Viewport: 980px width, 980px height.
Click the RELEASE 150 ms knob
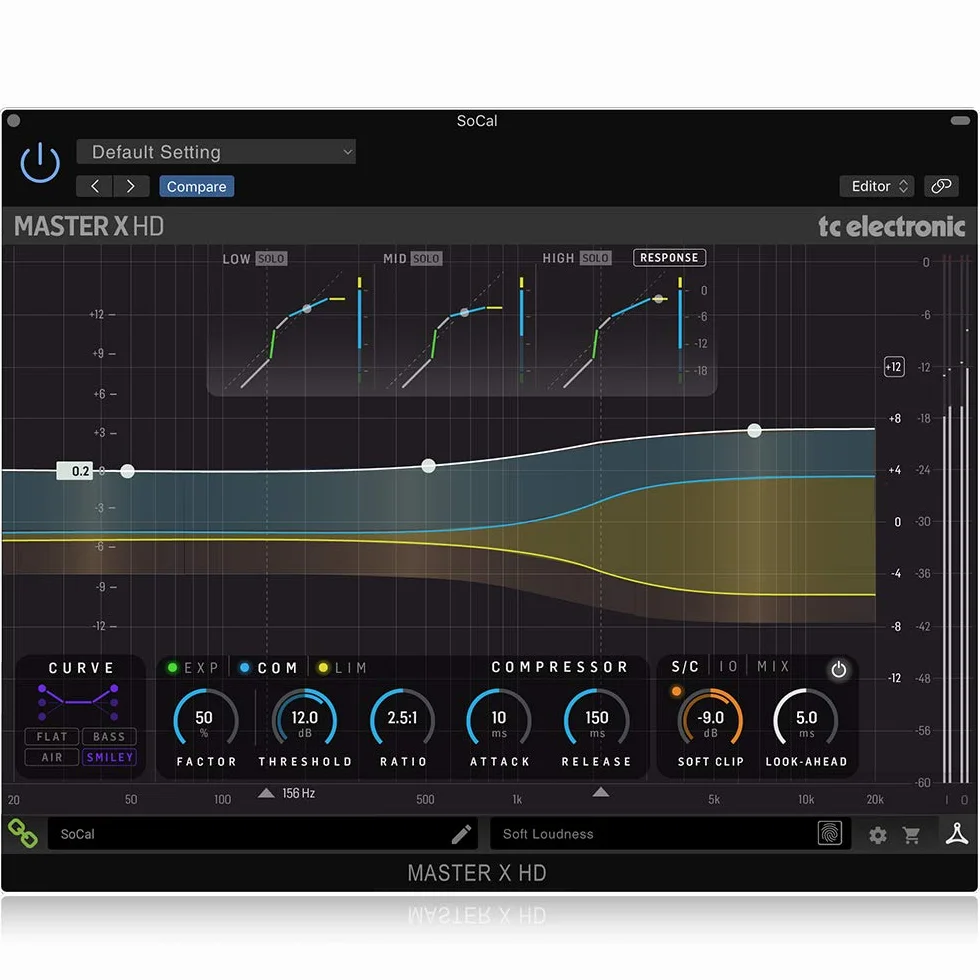(x=596, y=719)
